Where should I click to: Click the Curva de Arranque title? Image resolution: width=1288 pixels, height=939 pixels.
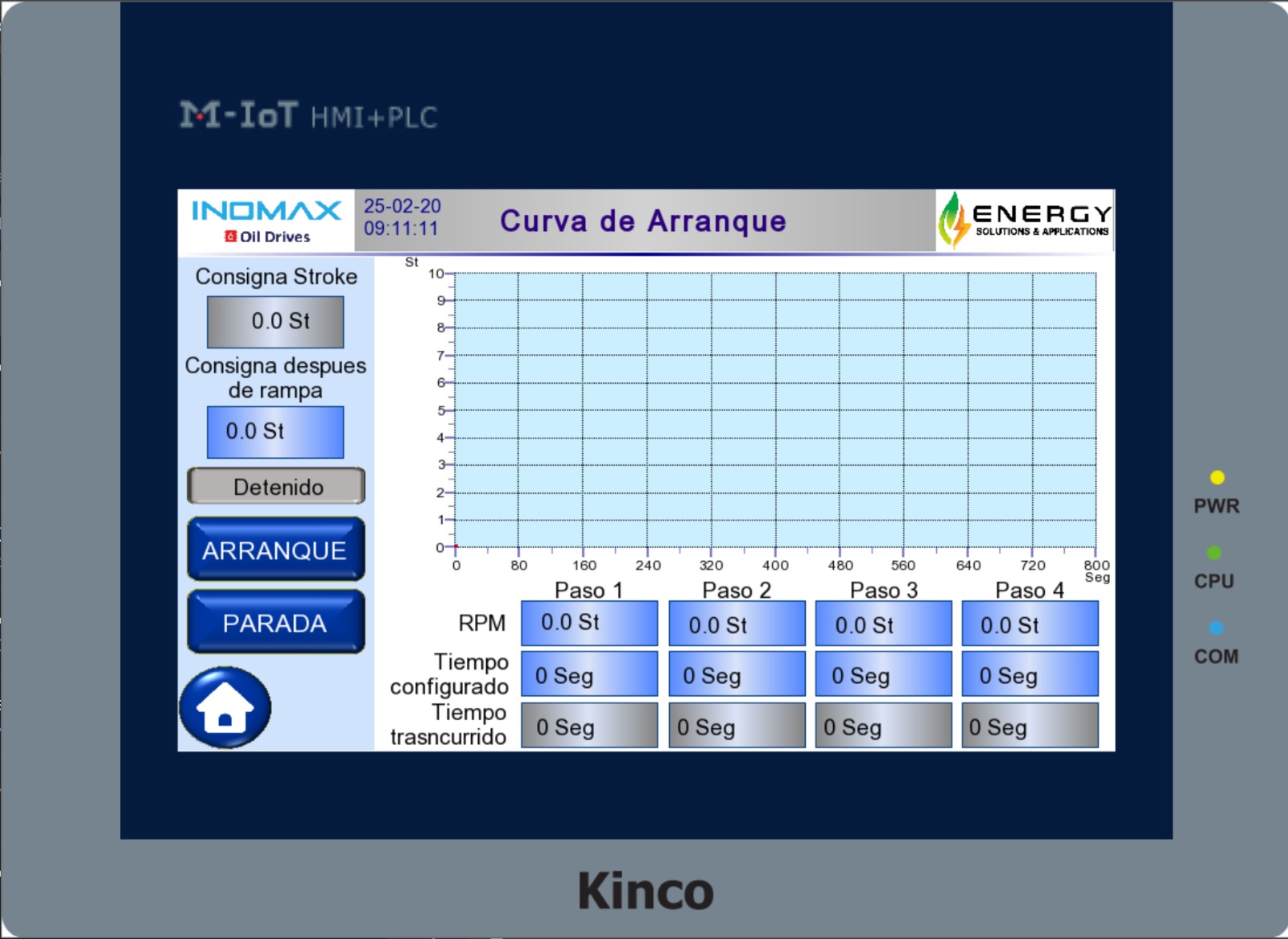tap(642, 220)
